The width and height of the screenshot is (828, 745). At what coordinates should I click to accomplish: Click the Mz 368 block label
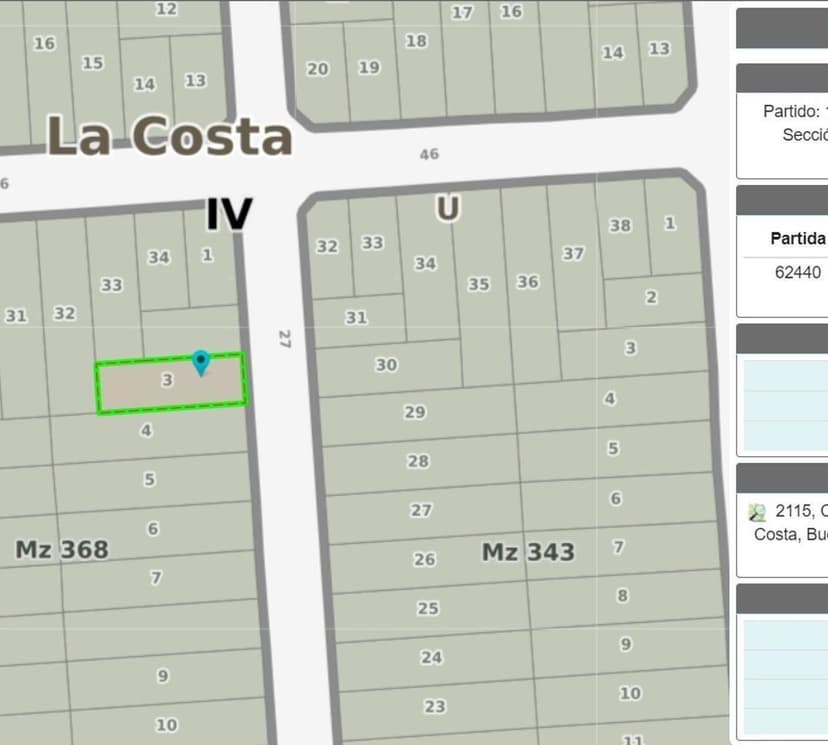[62, 549]
